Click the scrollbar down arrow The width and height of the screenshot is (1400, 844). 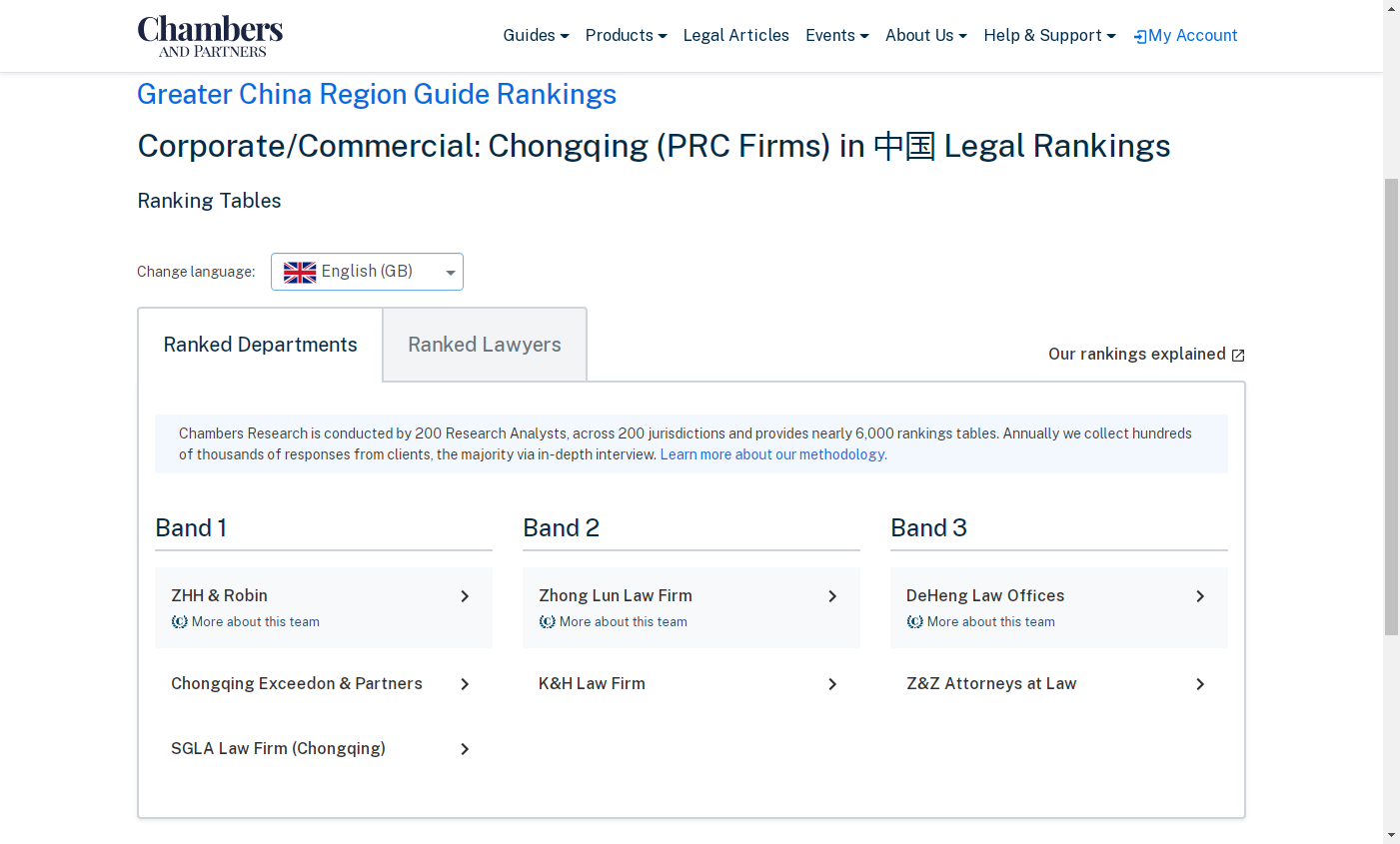coord(1391,835)
